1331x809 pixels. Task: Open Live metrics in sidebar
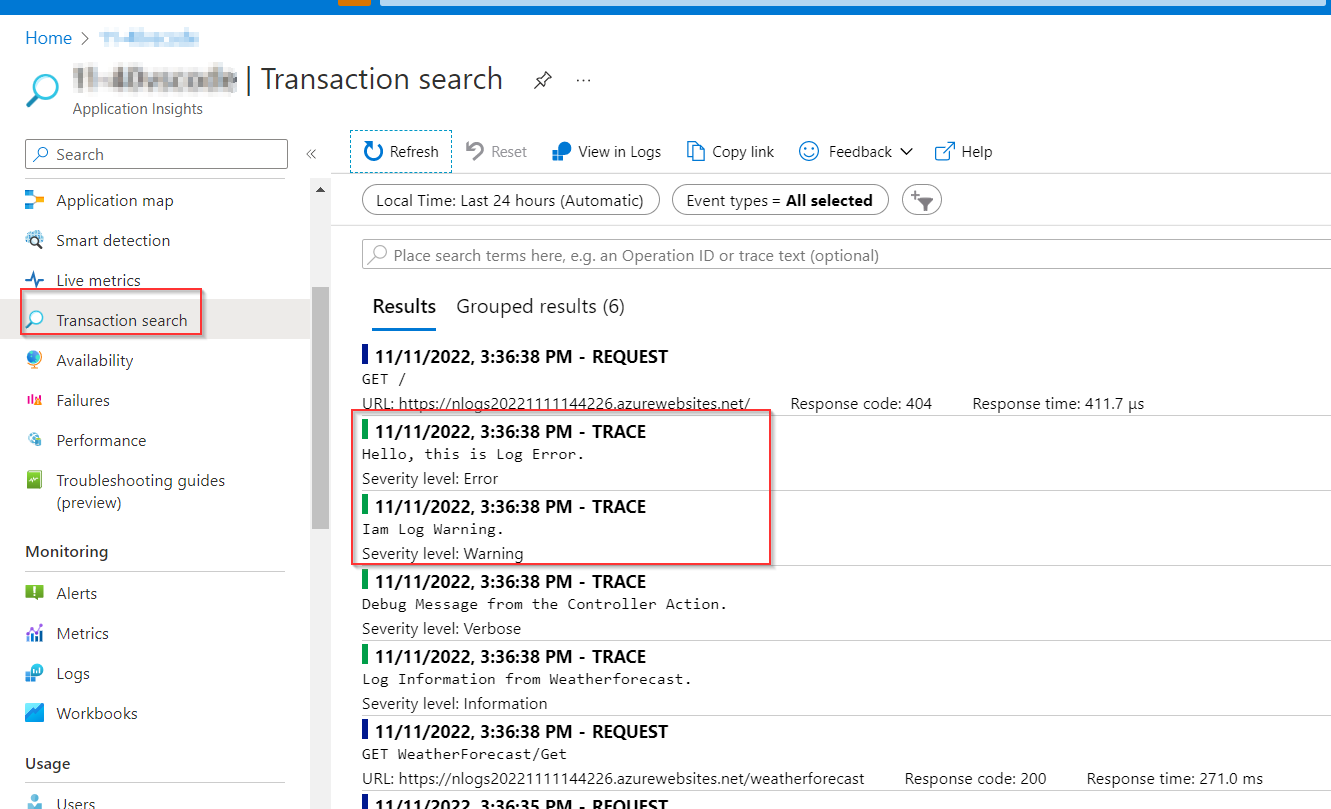pos(98,280)
